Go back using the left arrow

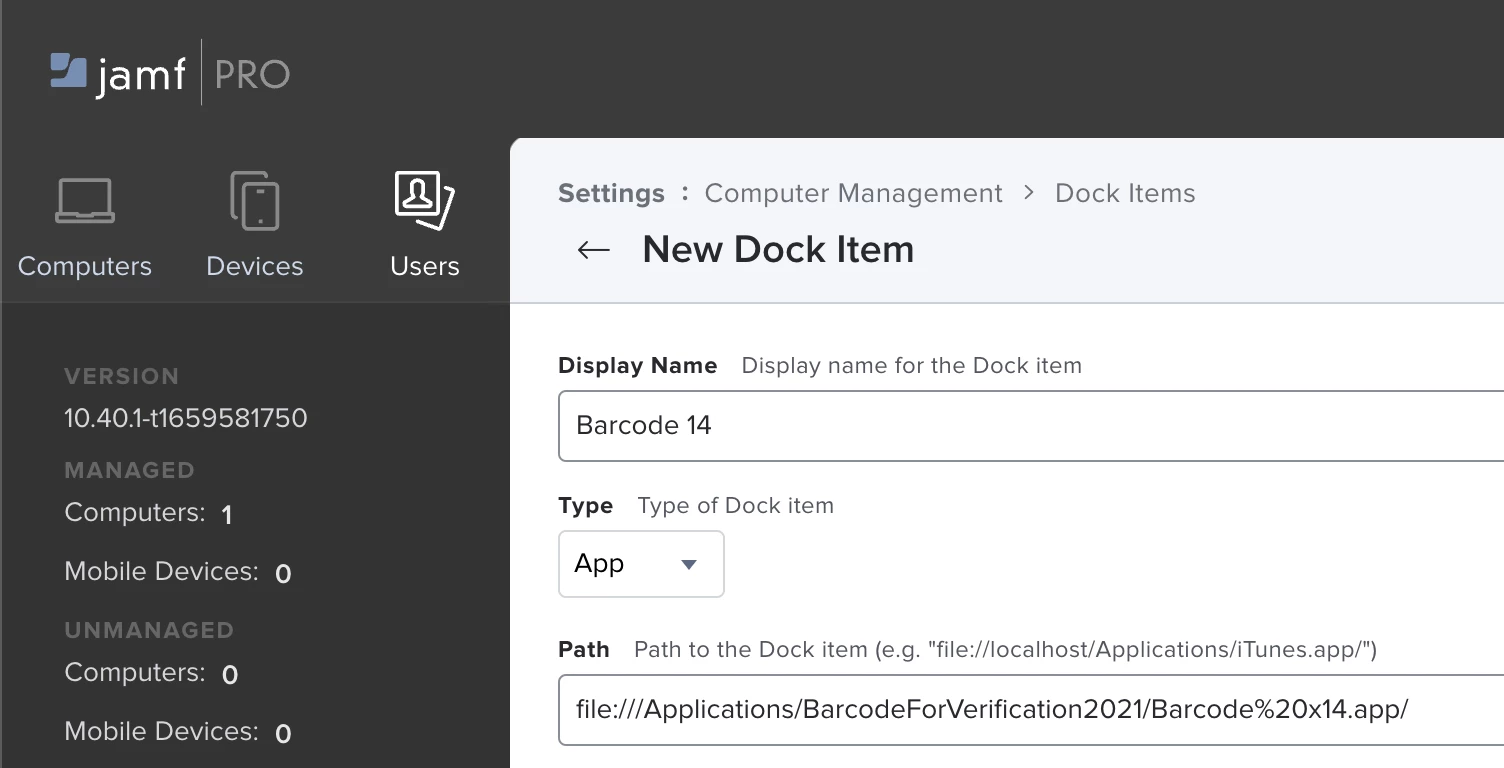pyautogui.click(x=594, y=250)
